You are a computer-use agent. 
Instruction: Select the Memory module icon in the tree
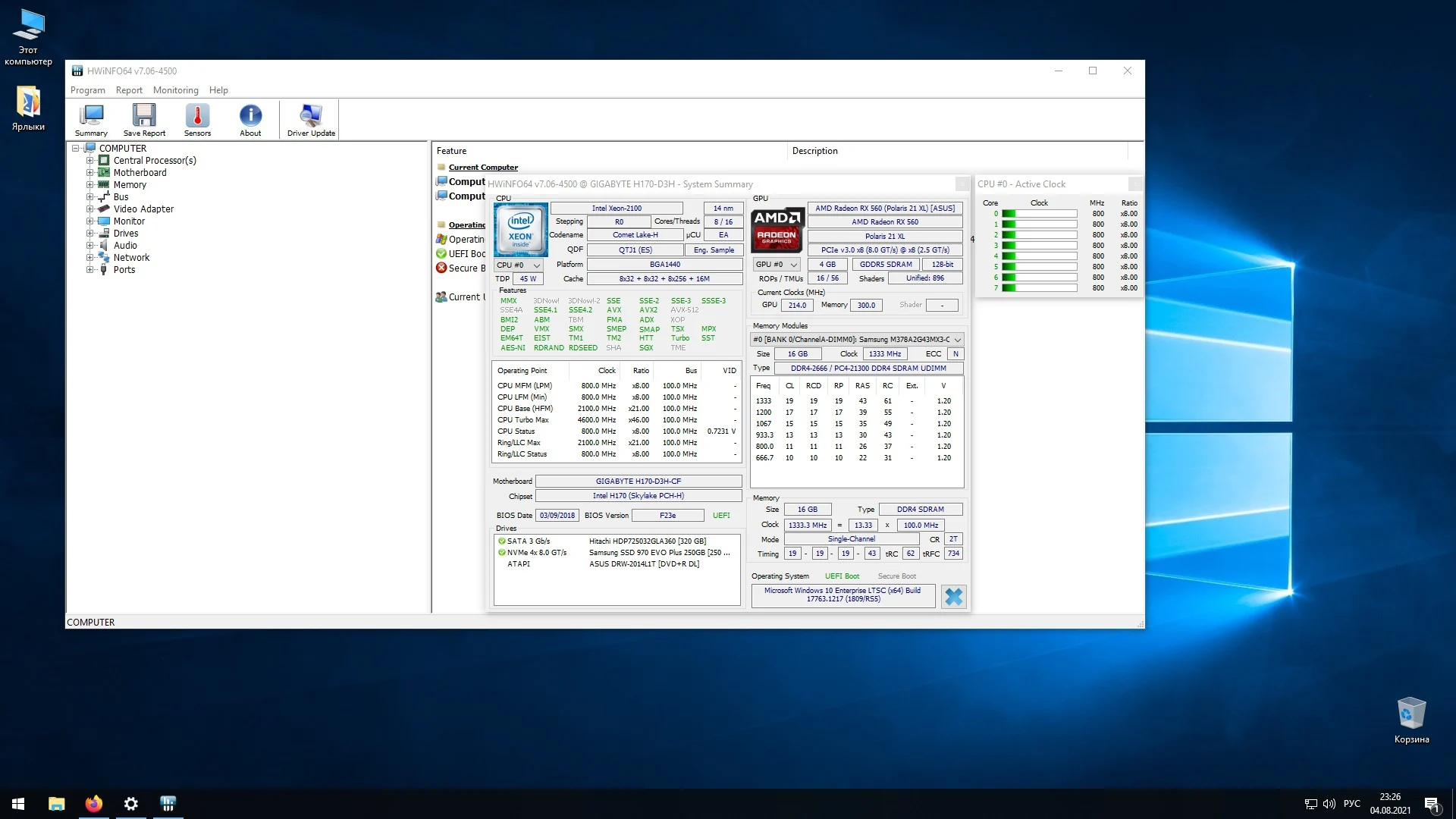pyautogui.click(x=104, y=185)
